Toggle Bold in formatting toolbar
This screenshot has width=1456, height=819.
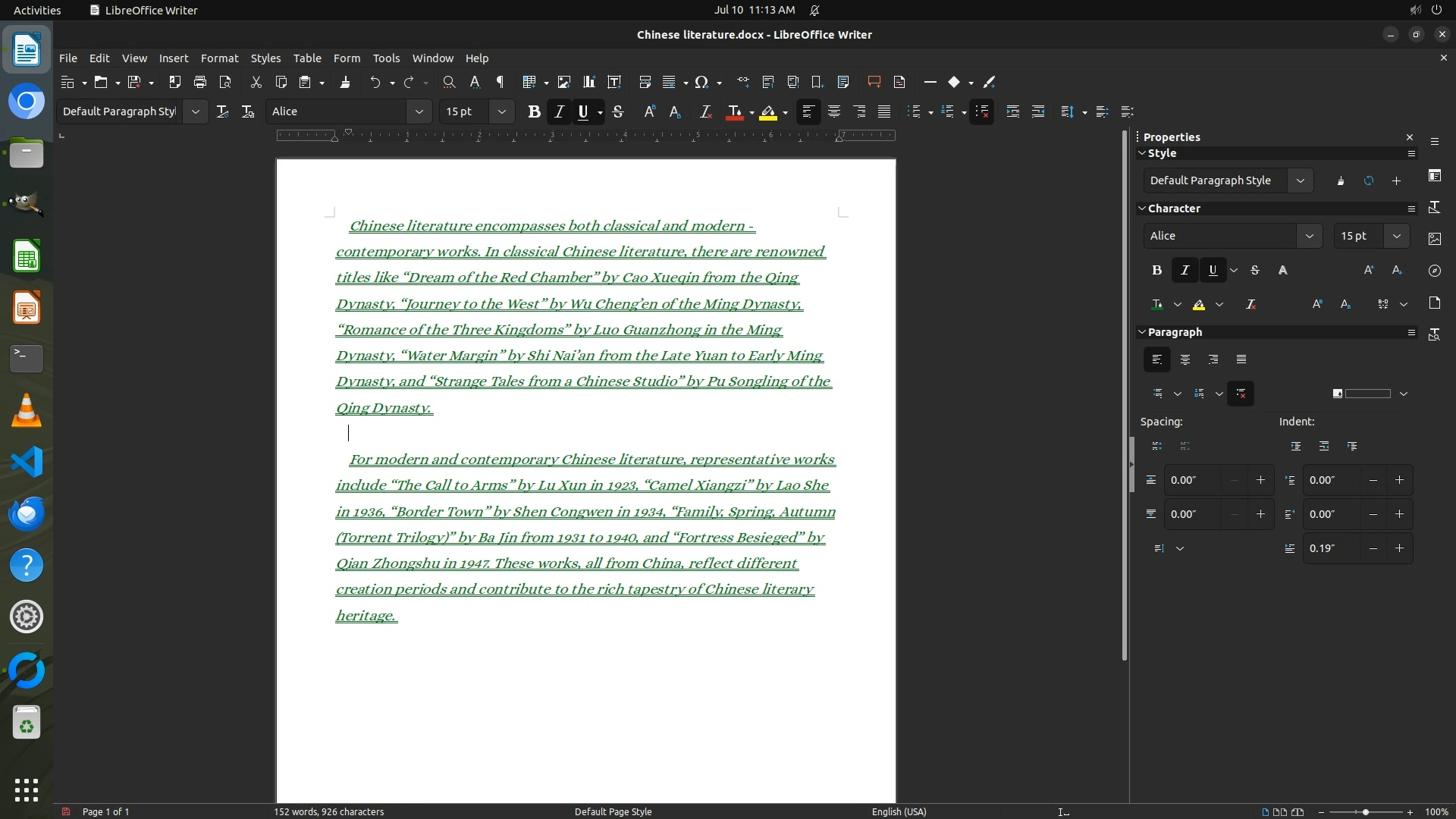pos(534,111)
